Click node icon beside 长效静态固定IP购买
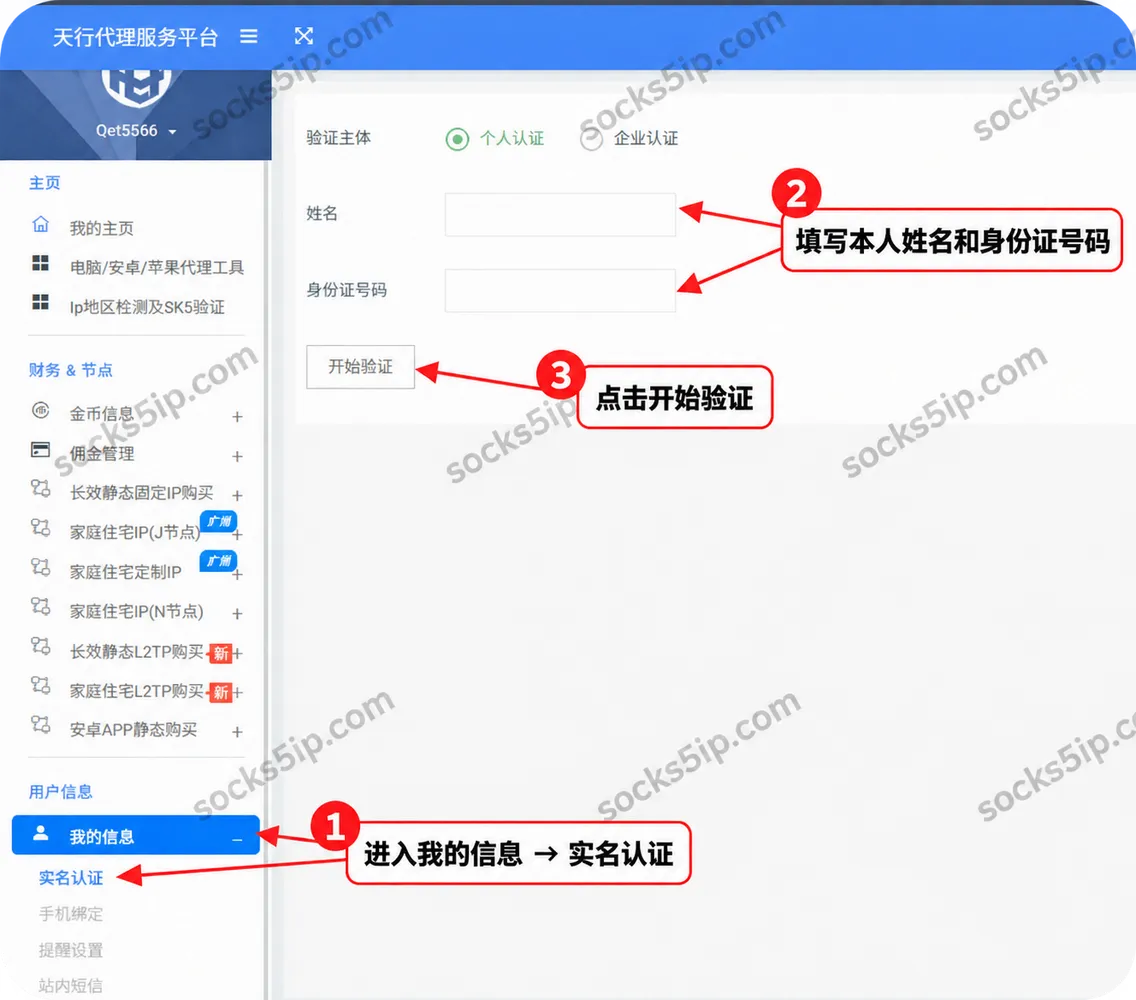Image resolution: width=1136 pixels, height=1000 pixels. (x=41, y=488)
